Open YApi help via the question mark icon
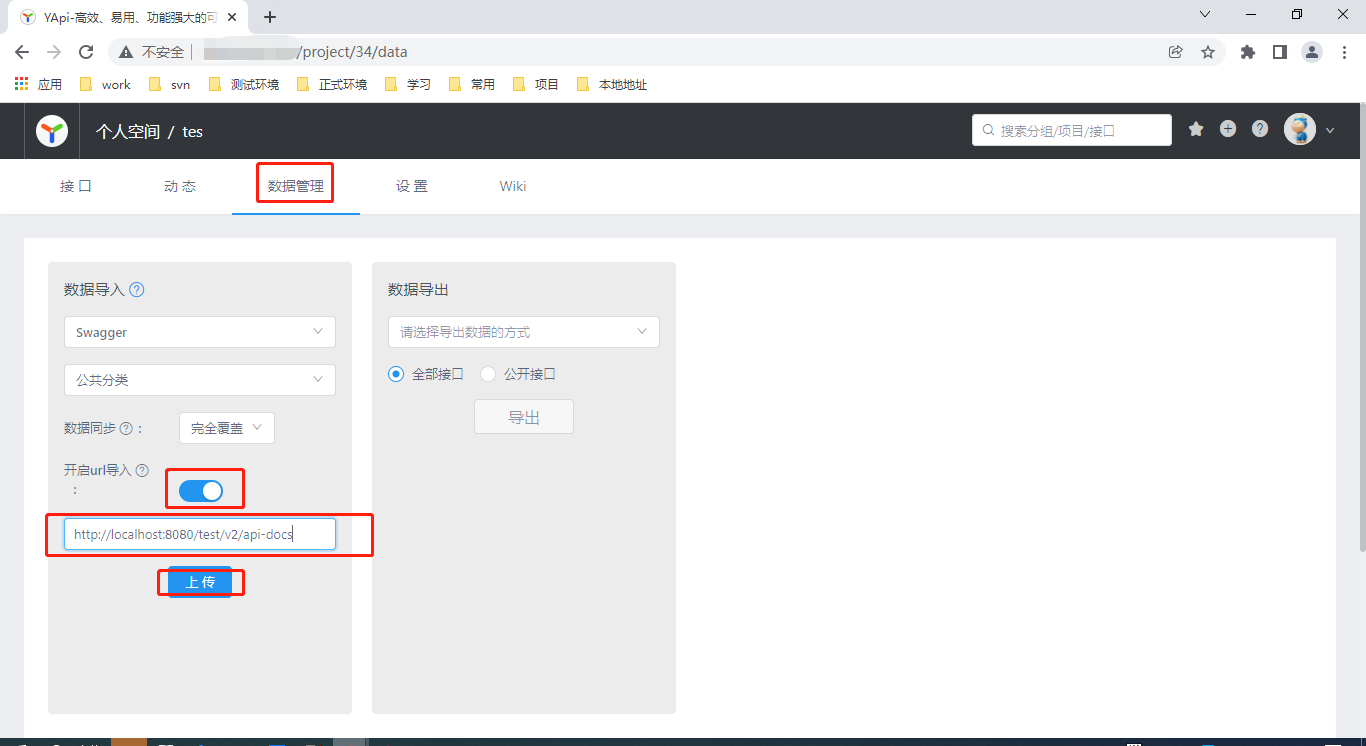 point(1259,130)
